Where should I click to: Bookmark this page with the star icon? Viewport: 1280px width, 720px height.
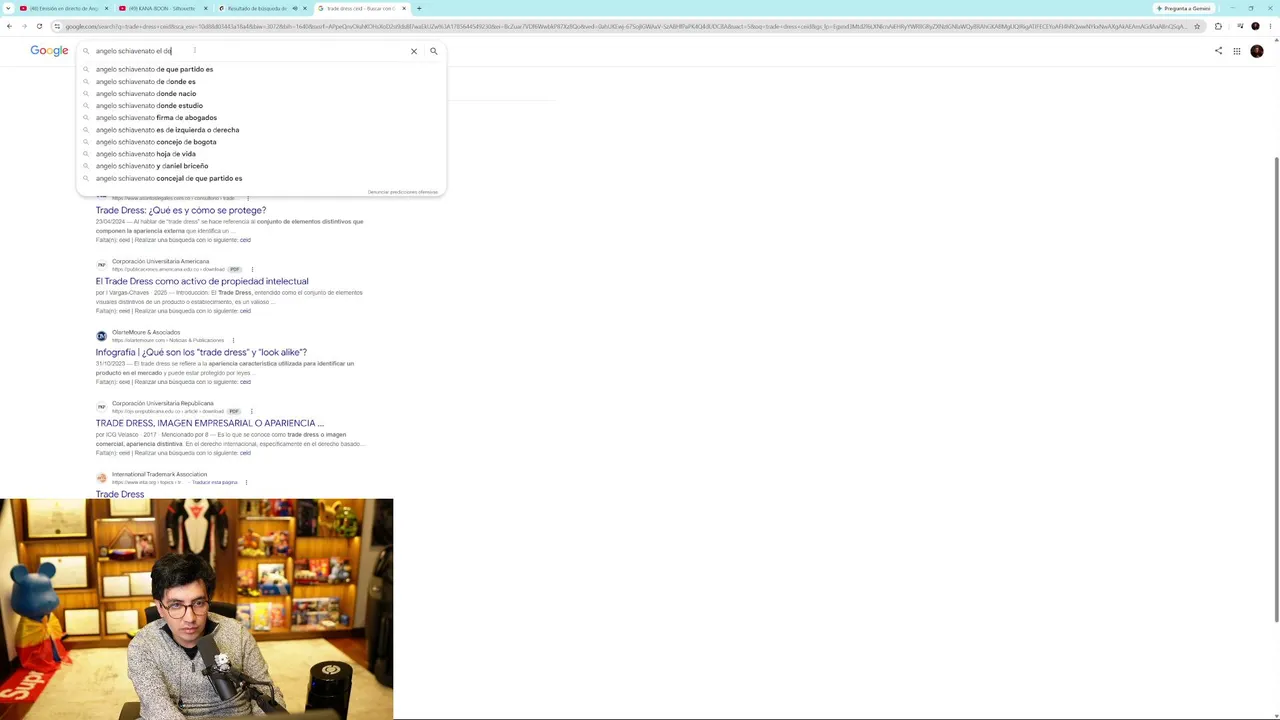tap(1197, 26)
